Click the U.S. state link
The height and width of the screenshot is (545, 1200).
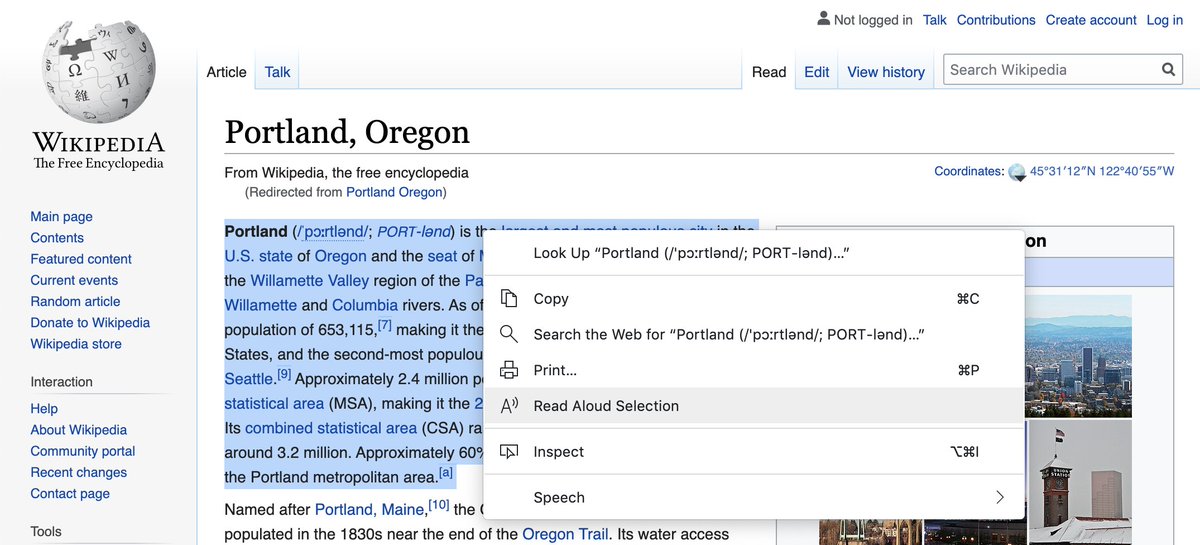[x=259, y=256]
